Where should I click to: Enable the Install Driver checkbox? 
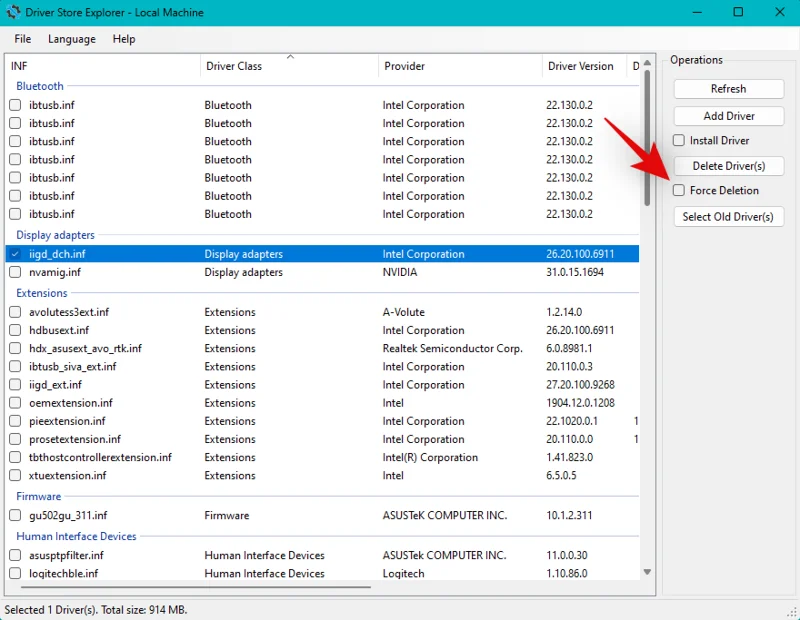[x=679, y=140]
